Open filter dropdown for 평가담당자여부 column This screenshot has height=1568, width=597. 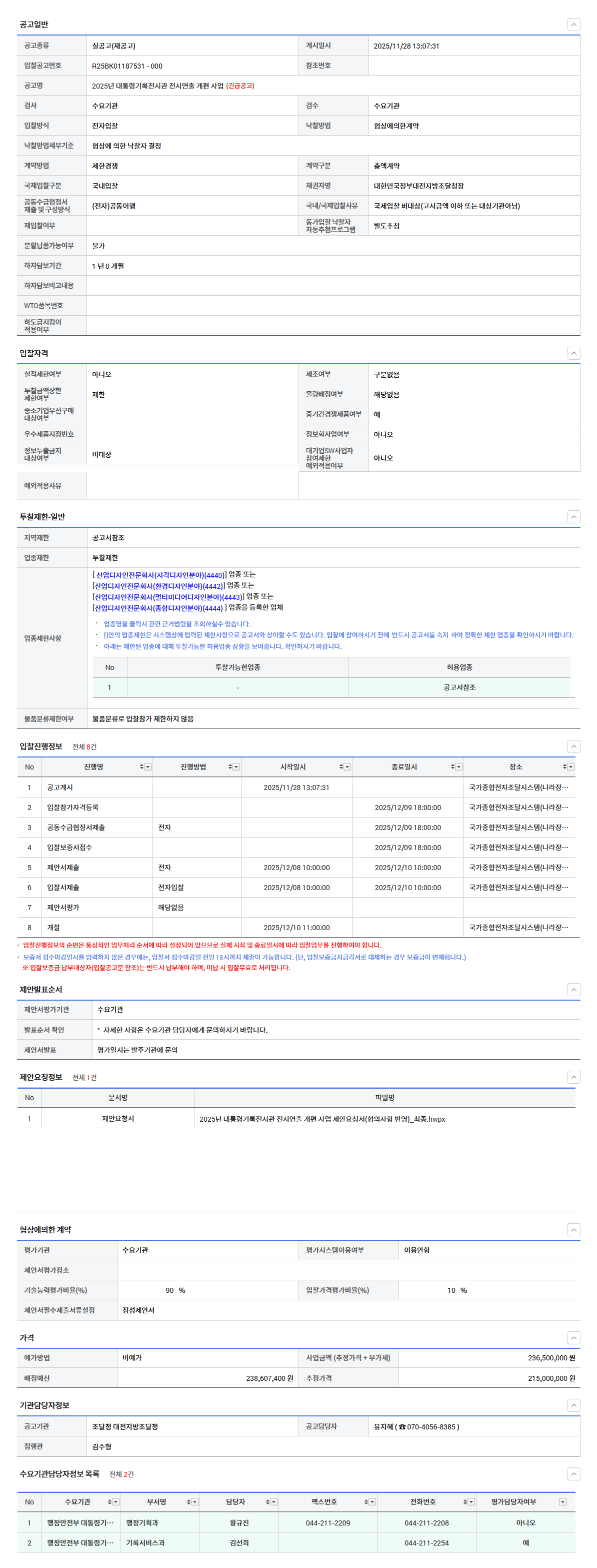click(562, 1501)
